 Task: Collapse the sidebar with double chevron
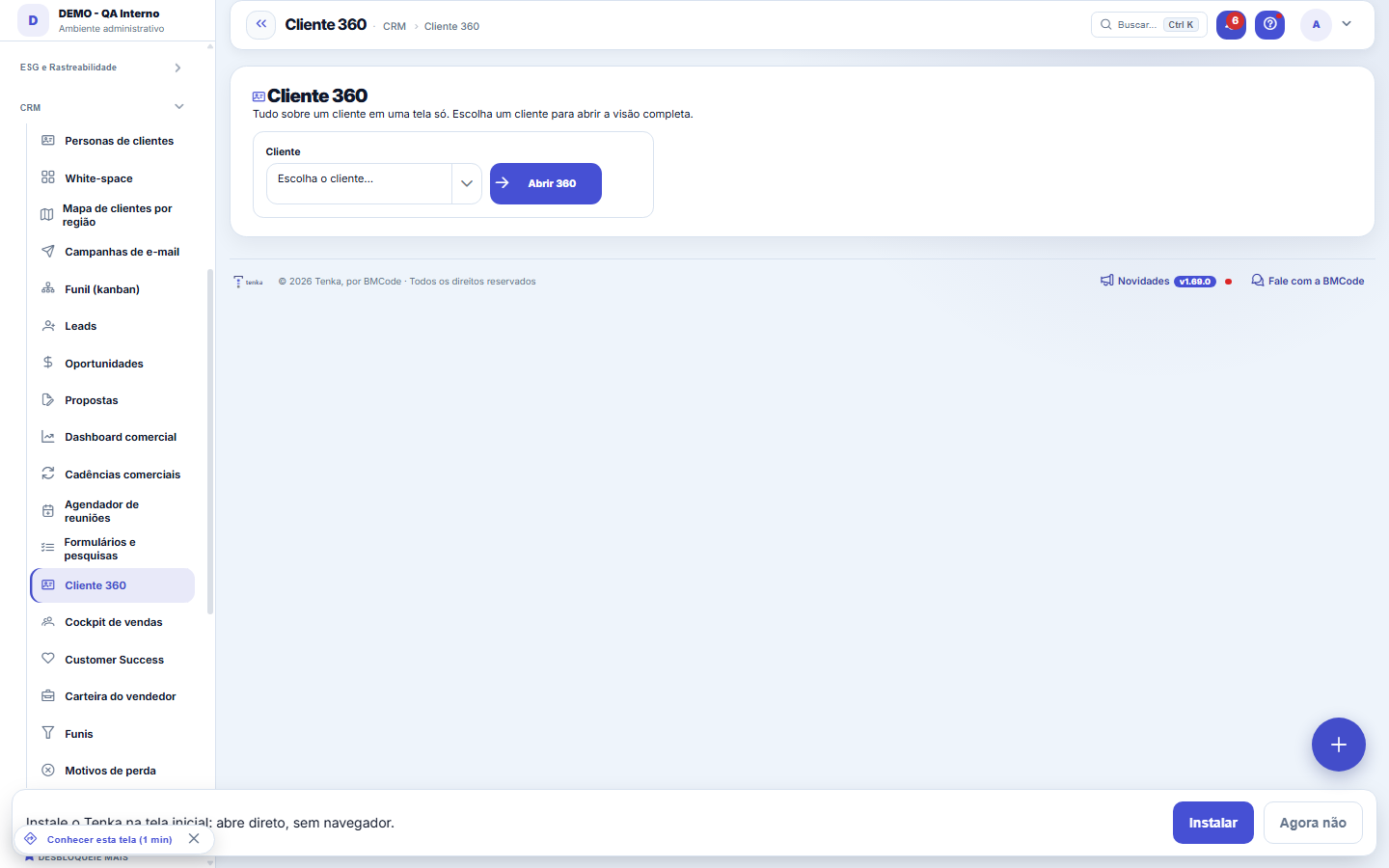(x=261, y=24)
